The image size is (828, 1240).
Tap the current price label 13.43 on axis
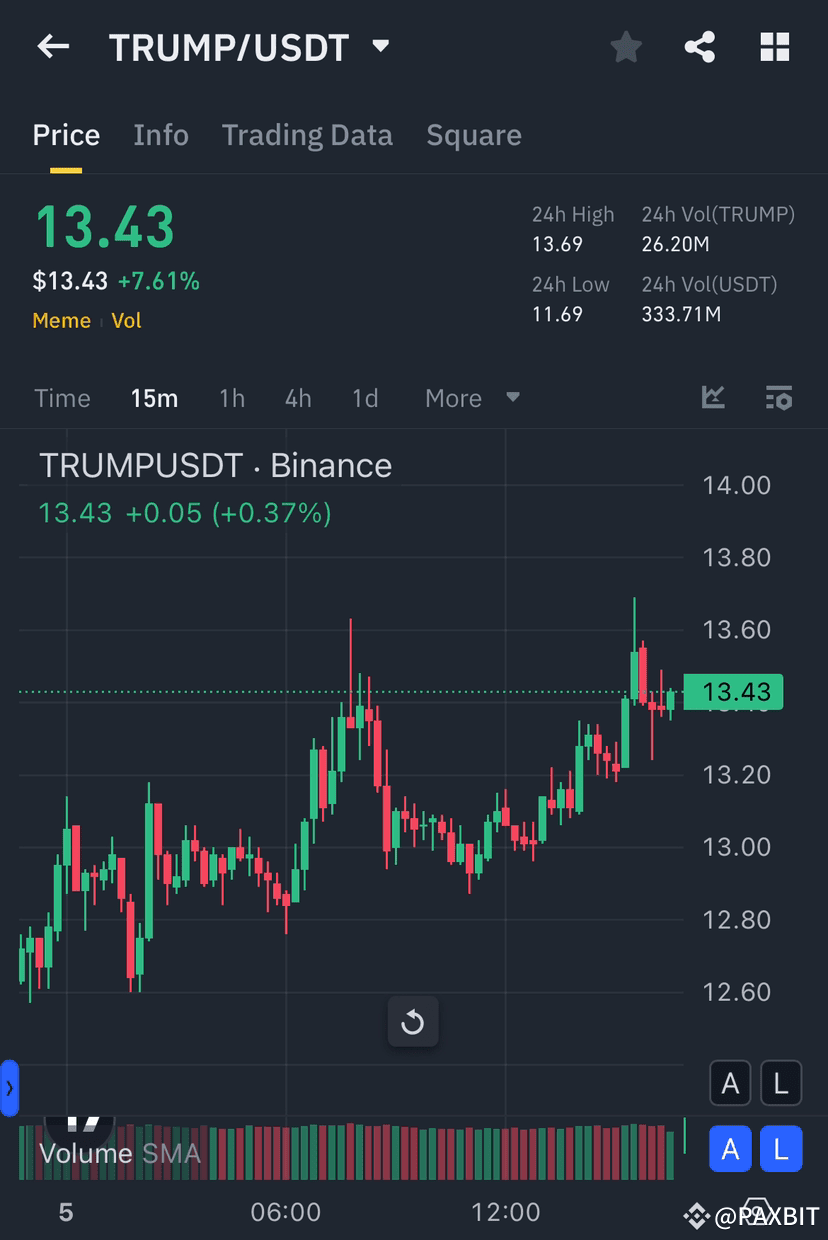[x=734, y=692]
